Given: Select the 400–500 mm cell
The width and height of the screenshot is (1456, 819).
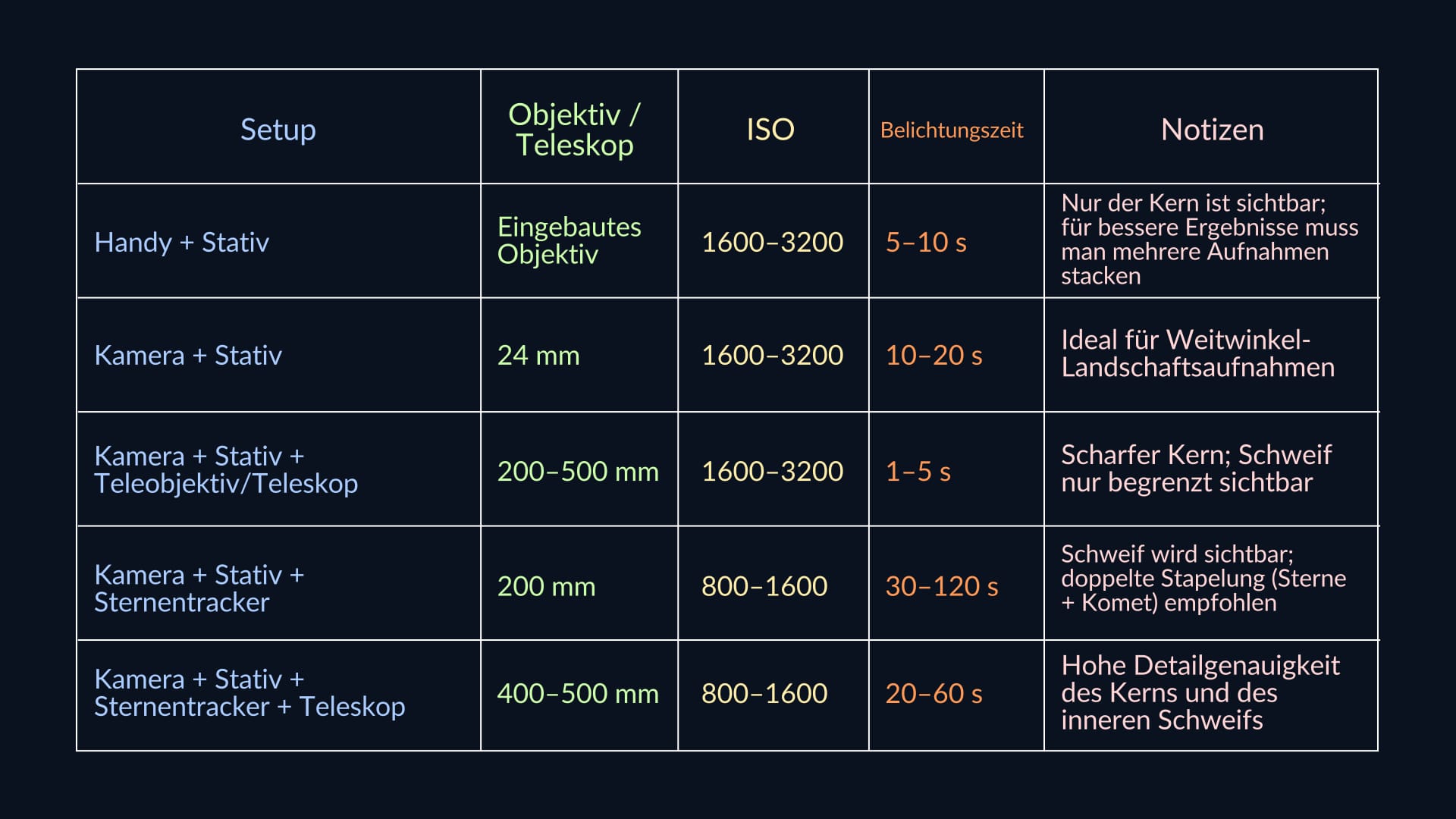Looking at the screenshot, I should tap(578, 693).
